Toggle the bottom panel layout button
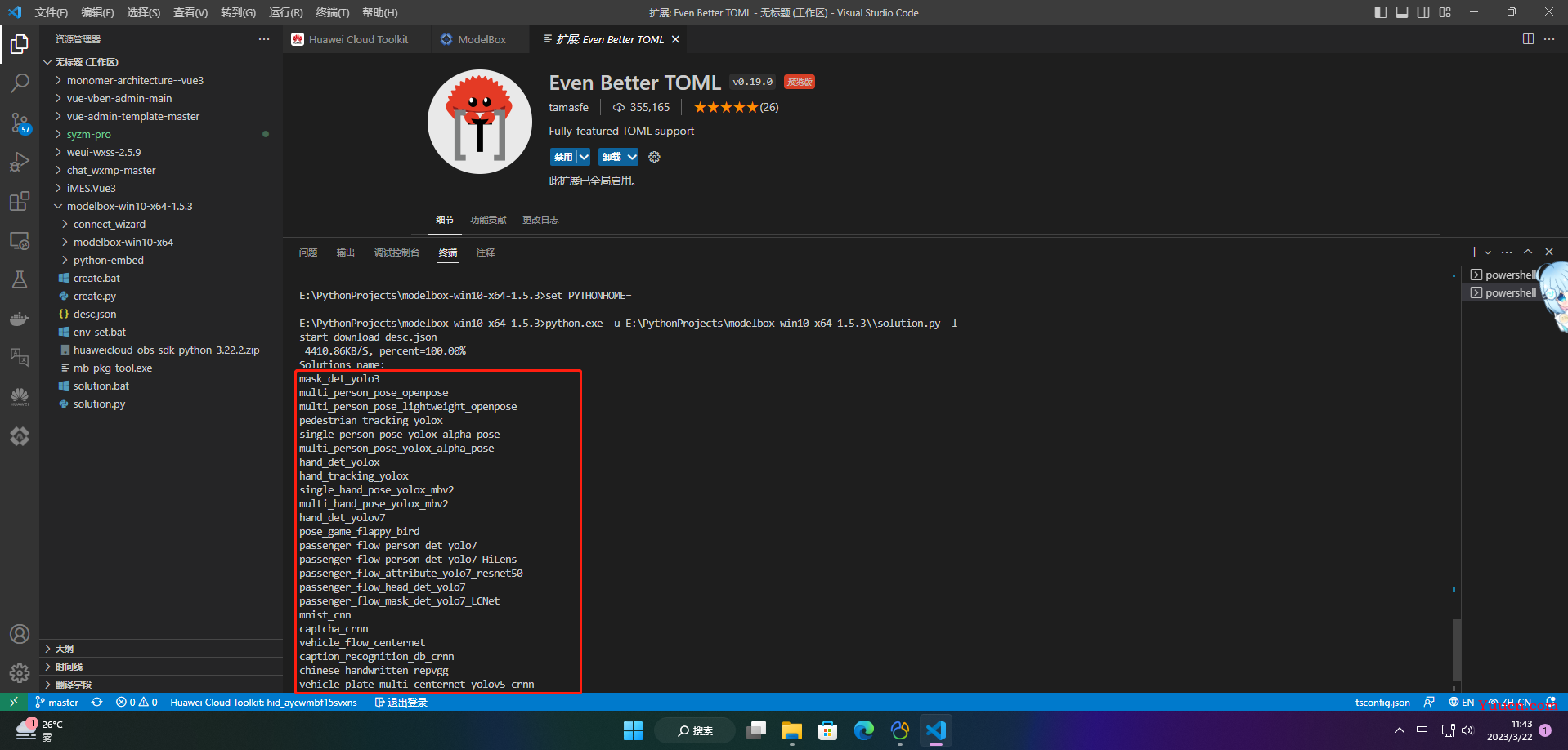The height and width of the screenshot is (750, 1568). 1402,12
